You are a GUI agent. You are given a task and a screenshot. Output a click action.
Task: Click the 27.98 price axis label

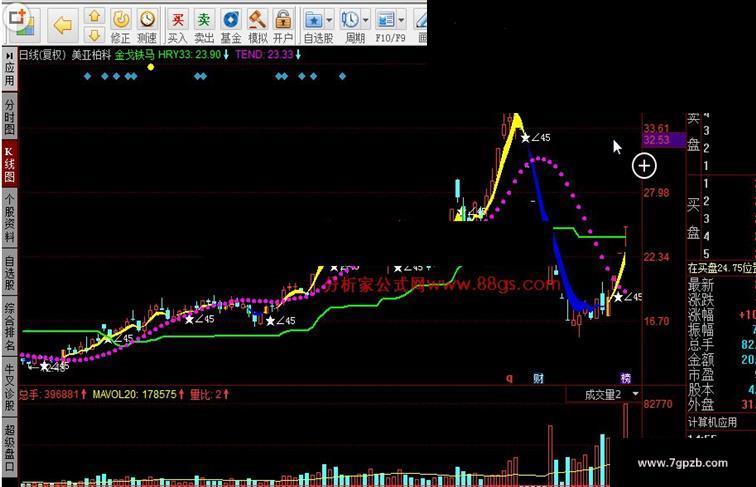click(656, 193)
